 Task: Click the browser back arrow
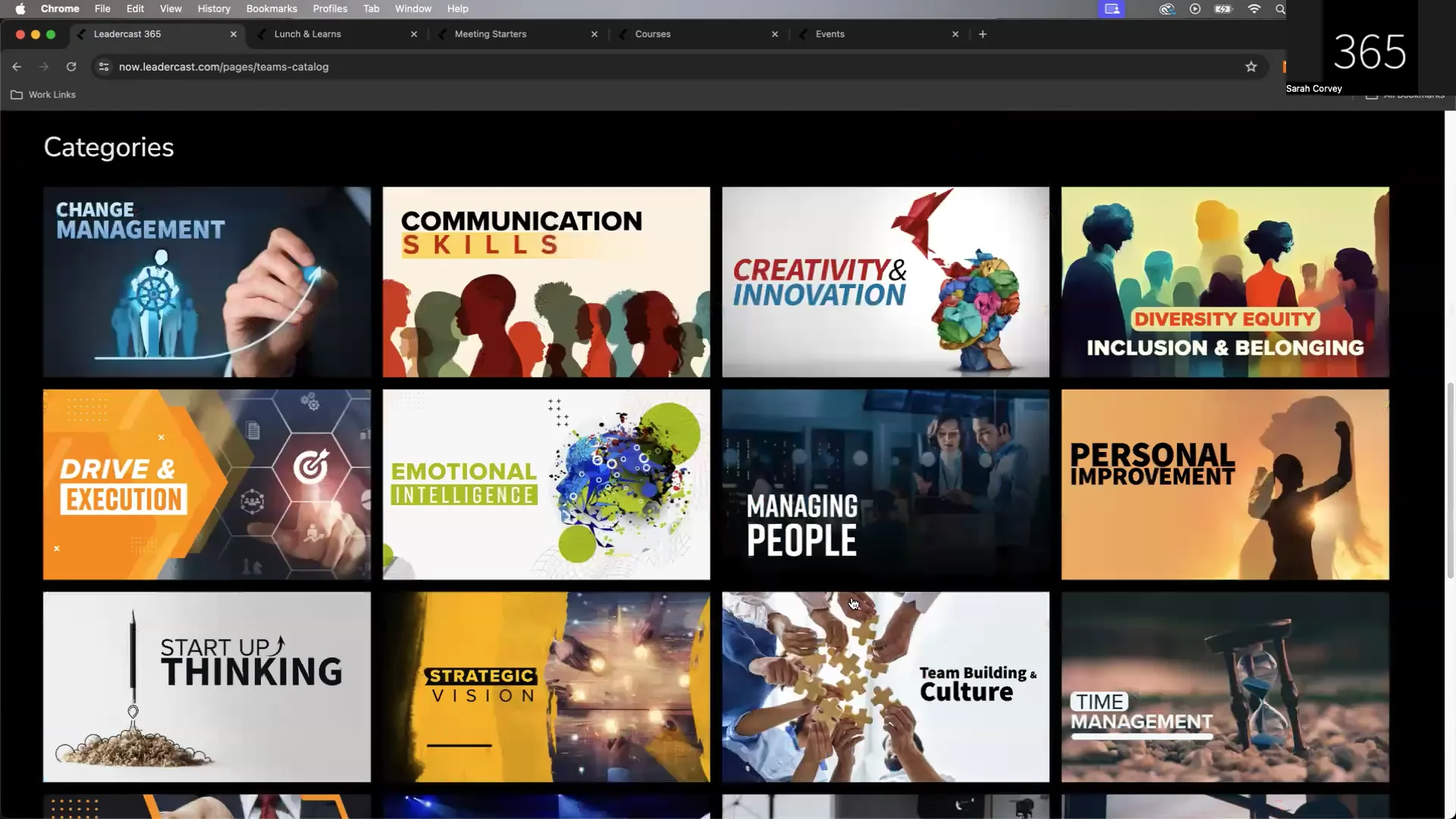17,67
